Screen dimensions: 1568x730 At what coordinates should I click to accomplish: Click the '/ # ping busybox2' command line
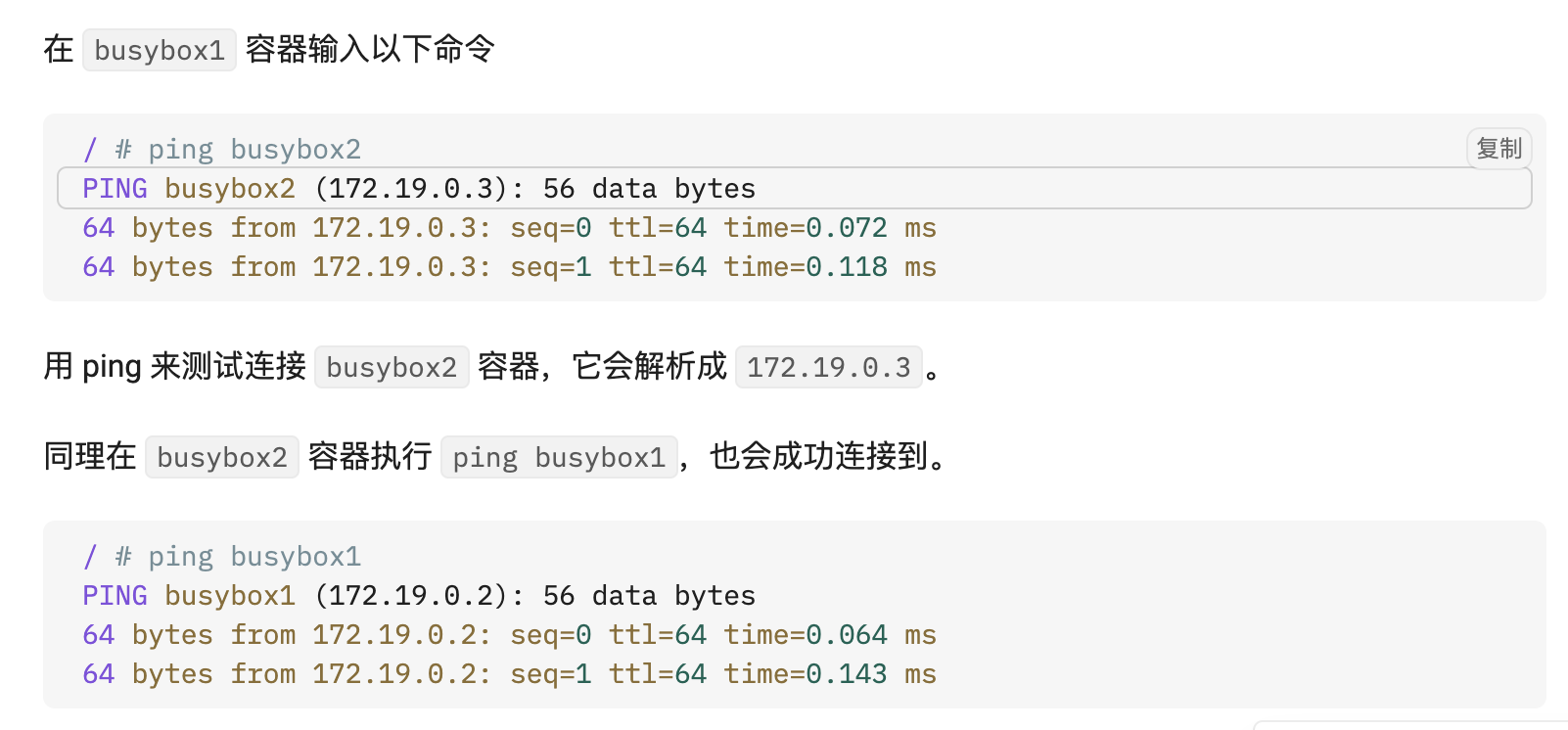coord(222,150)
